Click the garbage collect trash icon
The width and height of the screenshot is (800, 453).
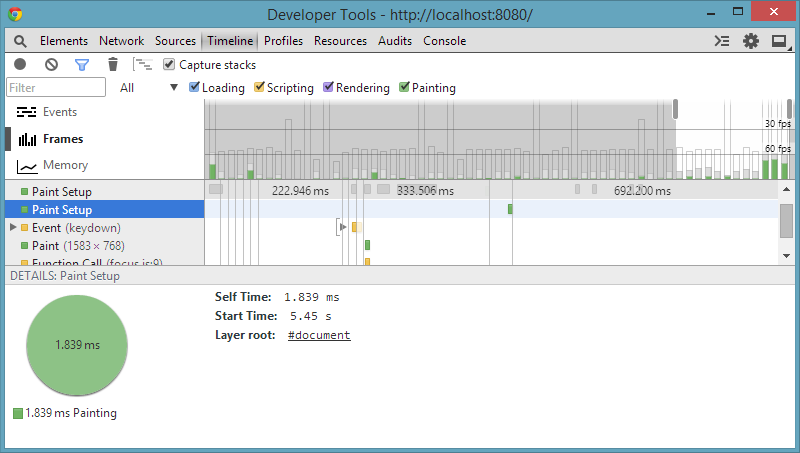point(113,64)
